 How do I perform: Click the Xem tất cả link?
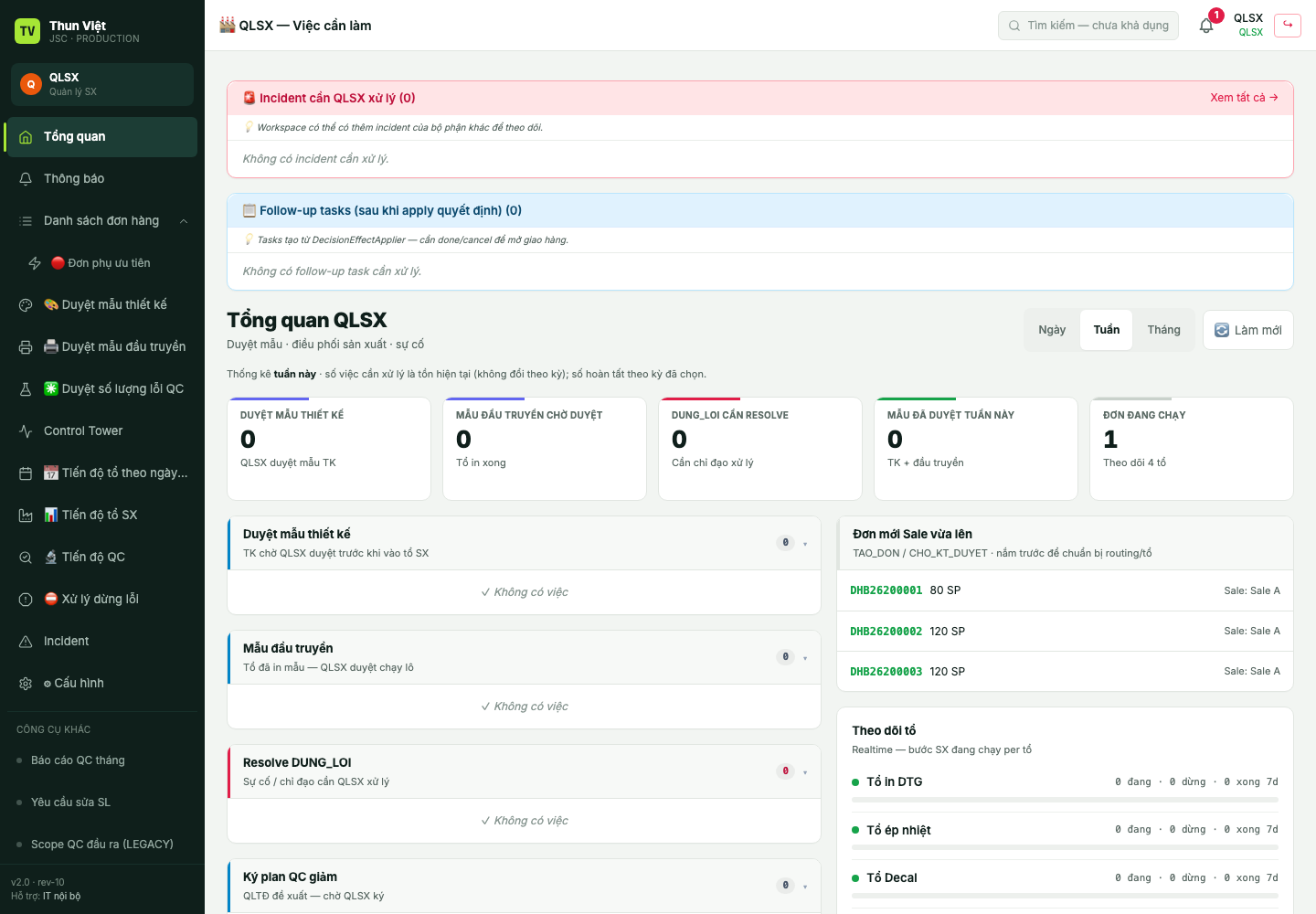click(x=1244, y=98)
